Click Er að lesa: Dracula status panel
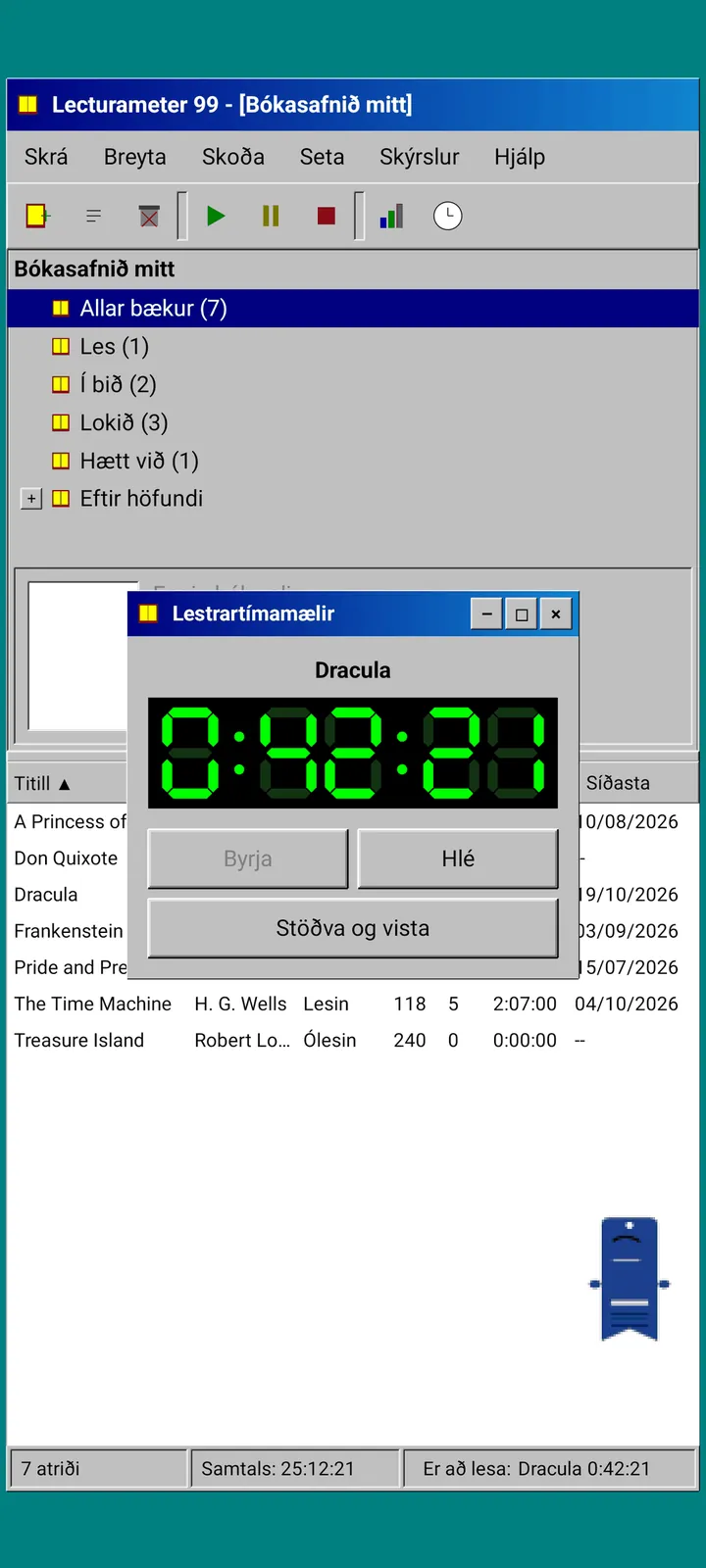 point(550,1468)
